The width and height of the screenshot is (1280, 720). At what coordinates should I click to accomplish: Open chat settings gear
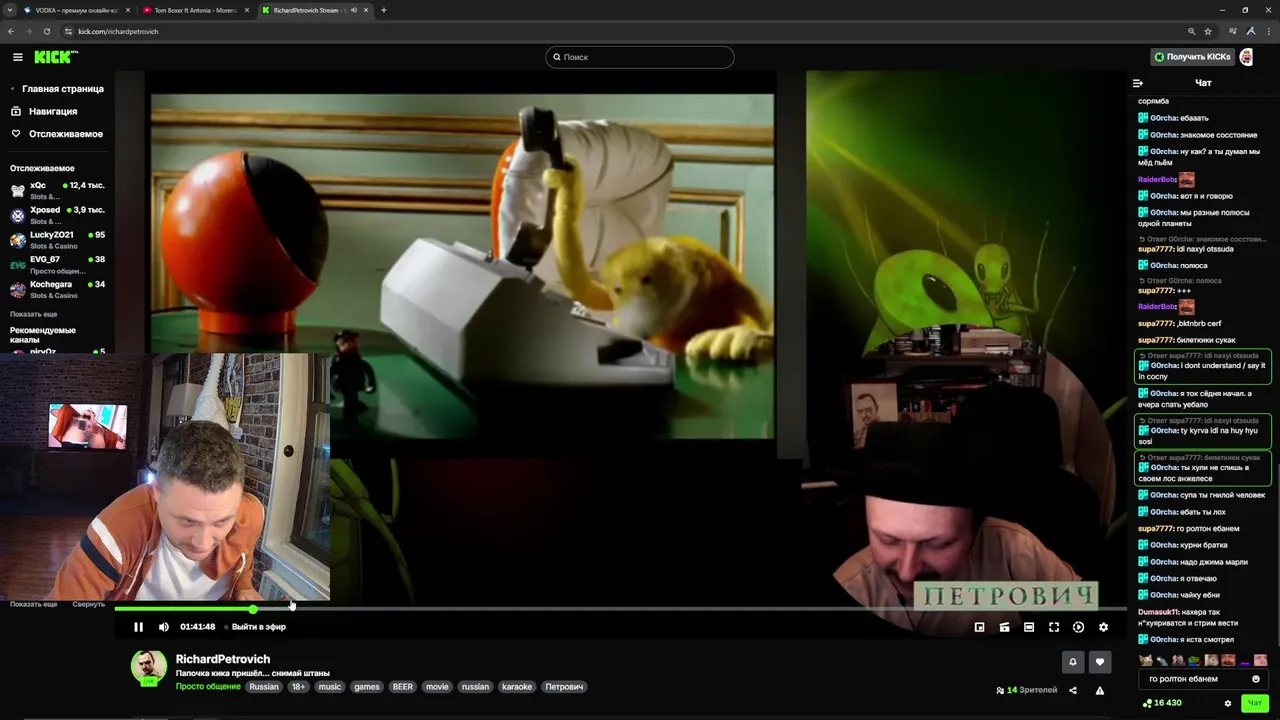(1228, 703)
